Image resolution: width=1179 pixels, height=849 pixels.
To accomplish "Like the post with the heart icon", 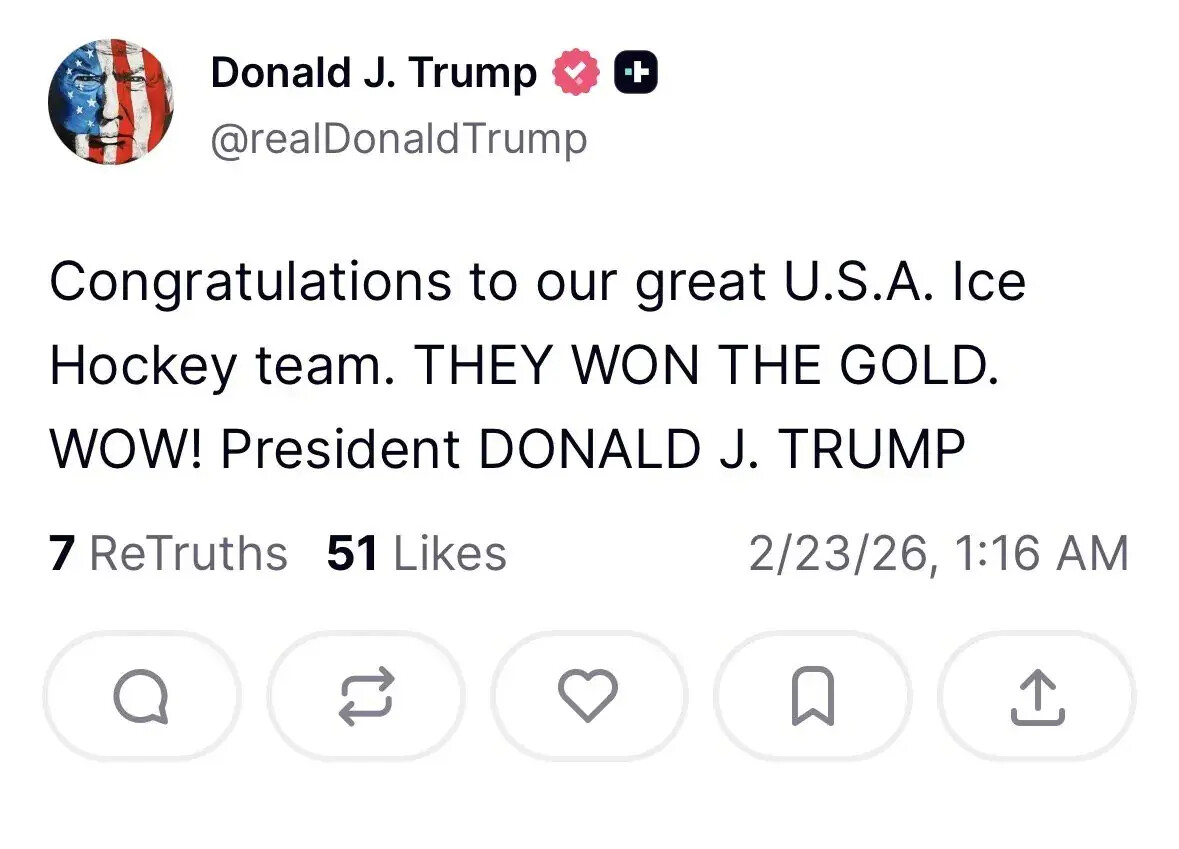I will click(588, 696).
